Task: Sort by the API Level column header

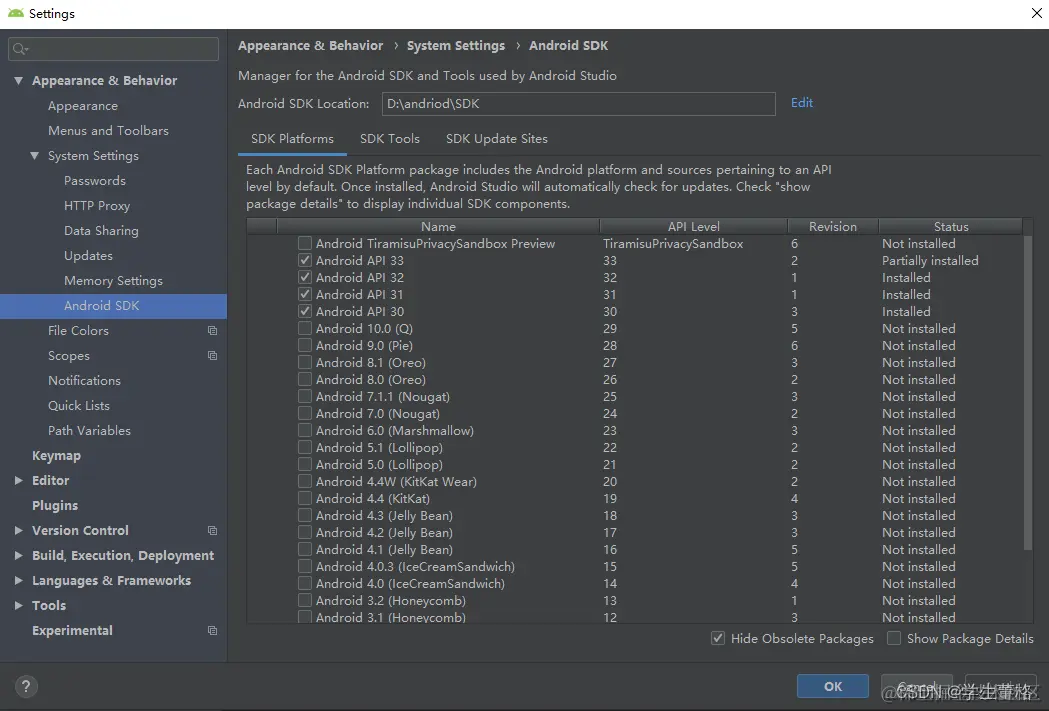Action: click(x=693, y=226)
